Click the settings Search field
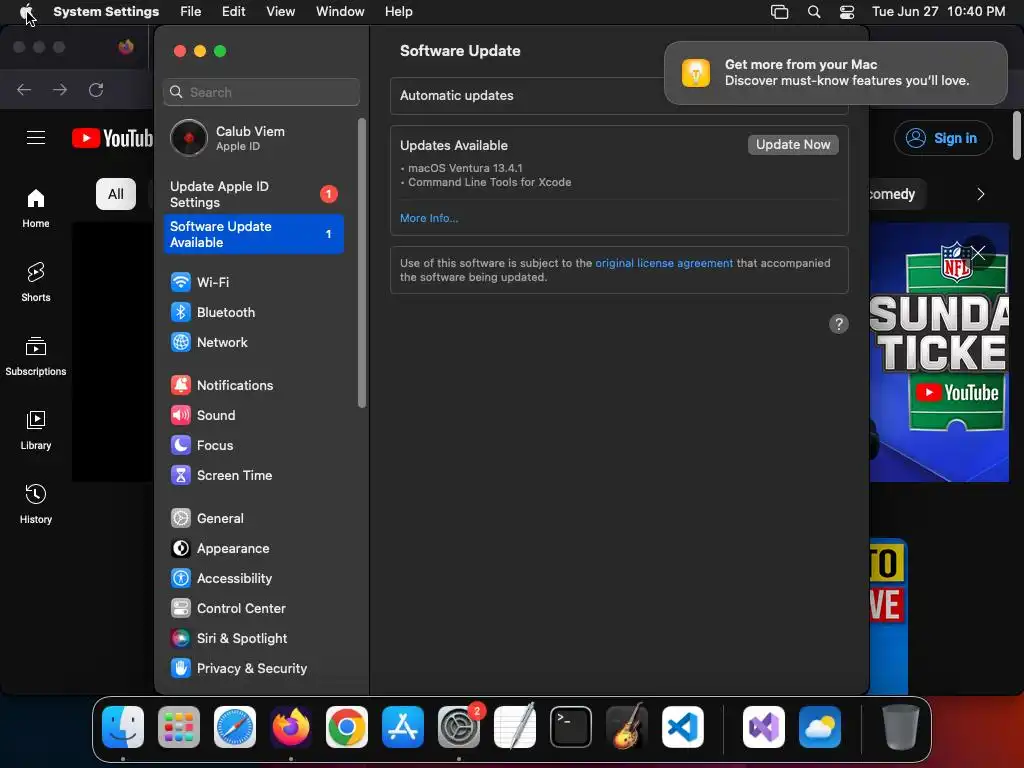The image size is (1024, 768). 261,92
